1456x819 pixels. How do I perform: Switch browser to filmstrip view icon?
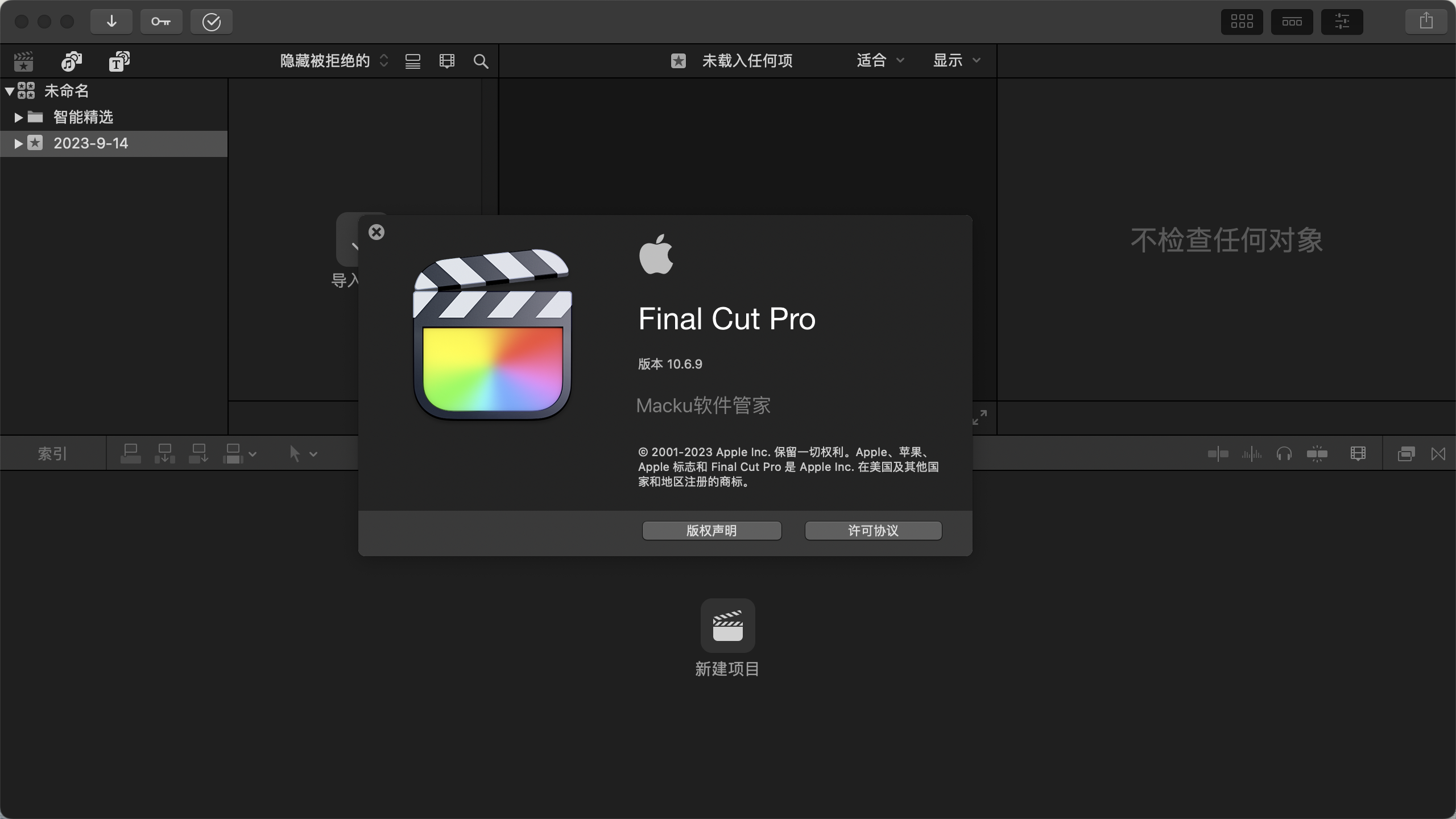click(447, 61)
